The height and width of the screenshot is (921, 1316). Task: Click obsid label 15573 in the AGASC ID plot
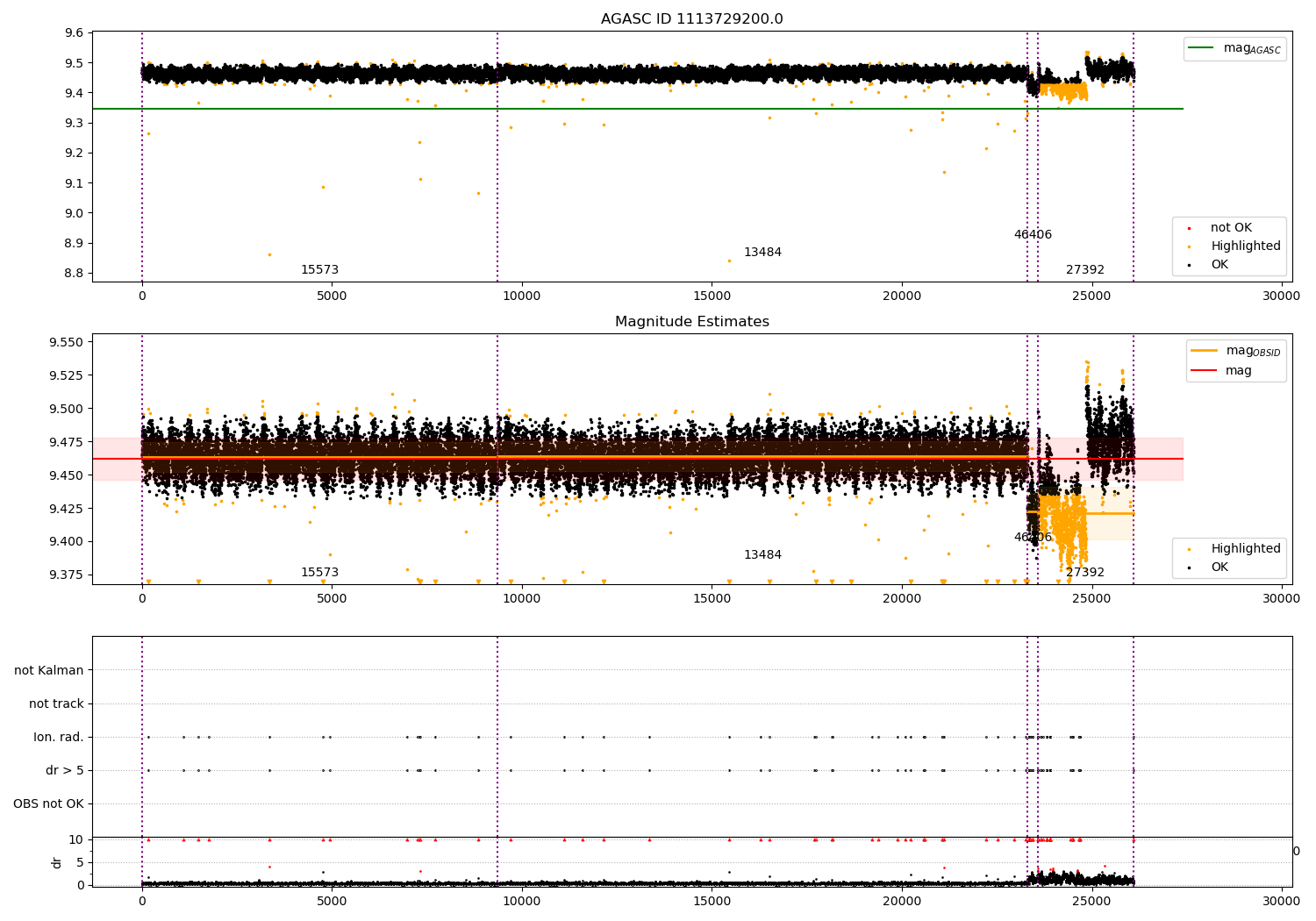pos(319,270)
